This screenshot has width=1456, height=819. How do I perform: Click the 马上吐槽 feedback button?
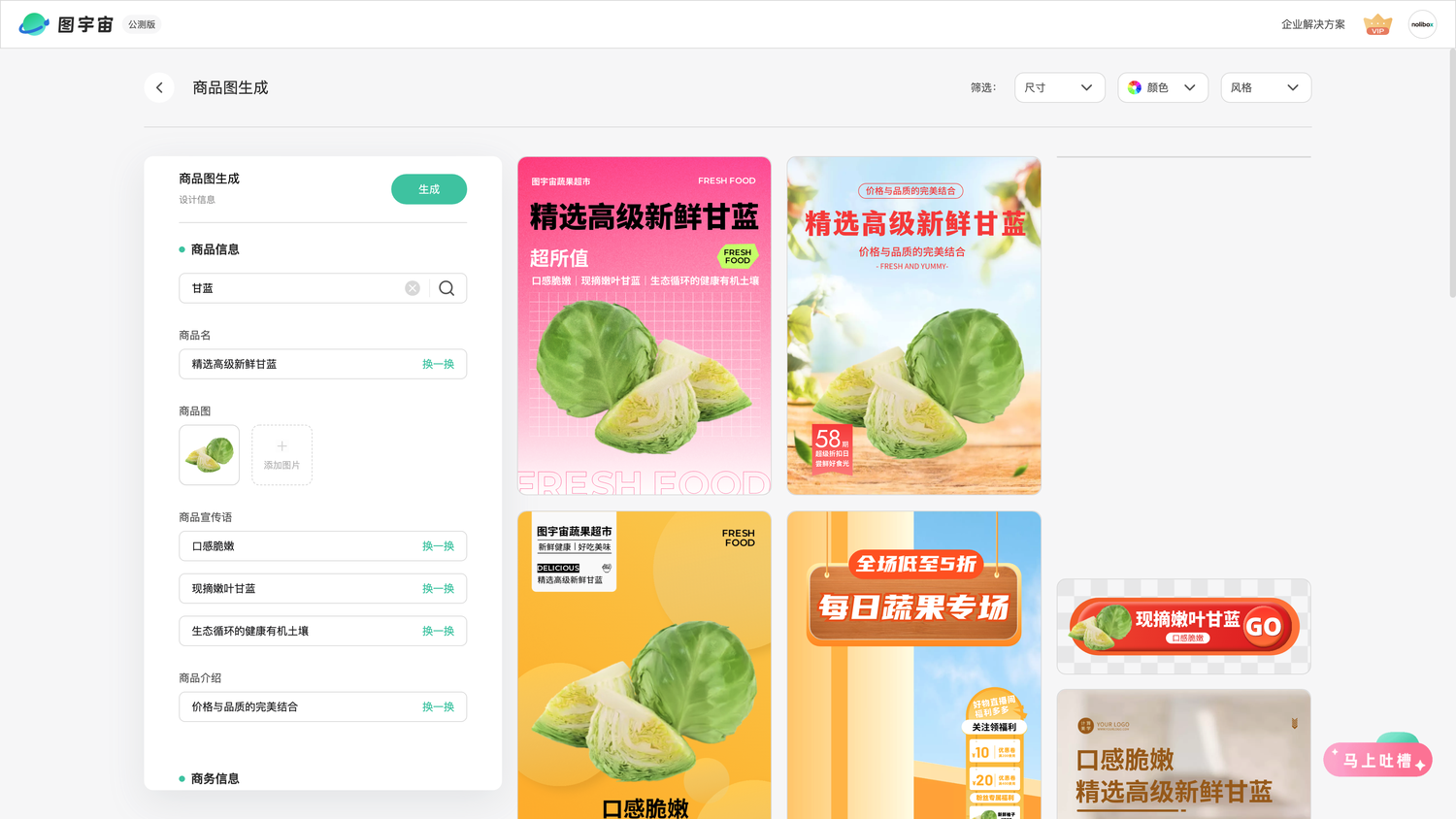pos(1377,760)
